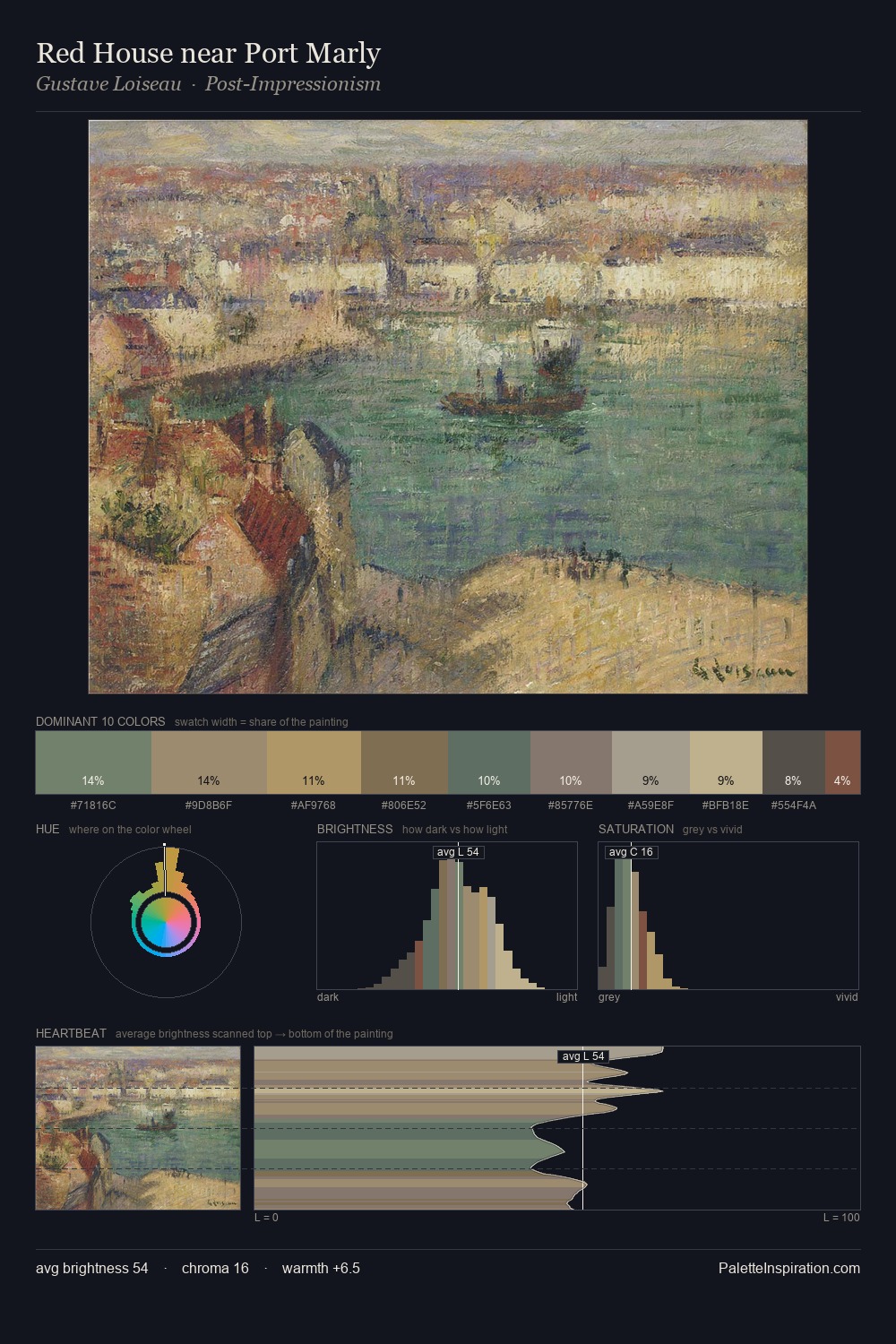Viewport: 896px width, 1344px height.
Task: Click the '#A59E8F' hex code label
Action: 650,806
